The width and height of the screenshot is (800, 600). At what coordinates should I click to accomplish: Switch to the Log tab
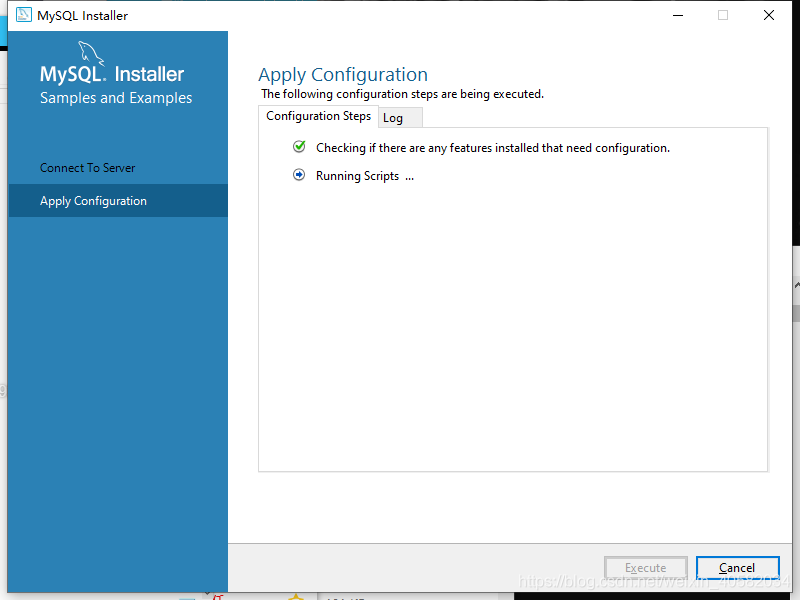click(x=400, y=118)
